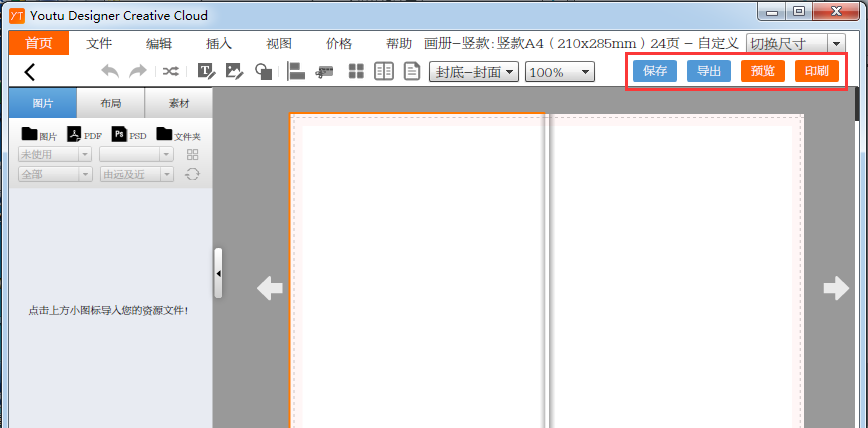The image size is (868, 428).
Task: Switch to the 布局 panel tab
Action: pos(111,103)
